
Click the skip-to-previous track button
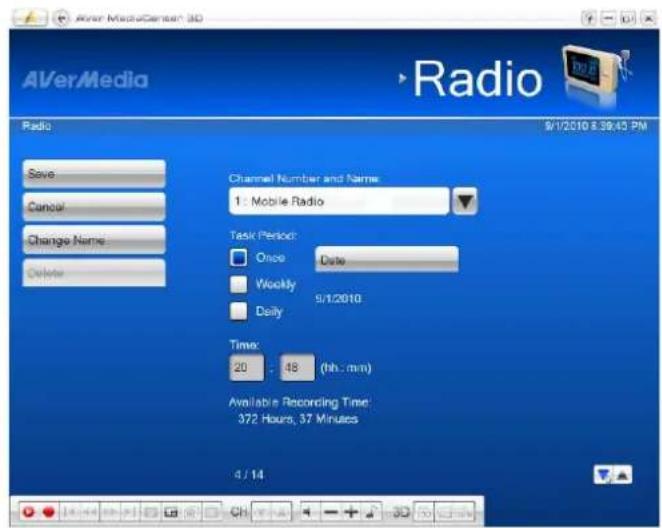(70, 512)
